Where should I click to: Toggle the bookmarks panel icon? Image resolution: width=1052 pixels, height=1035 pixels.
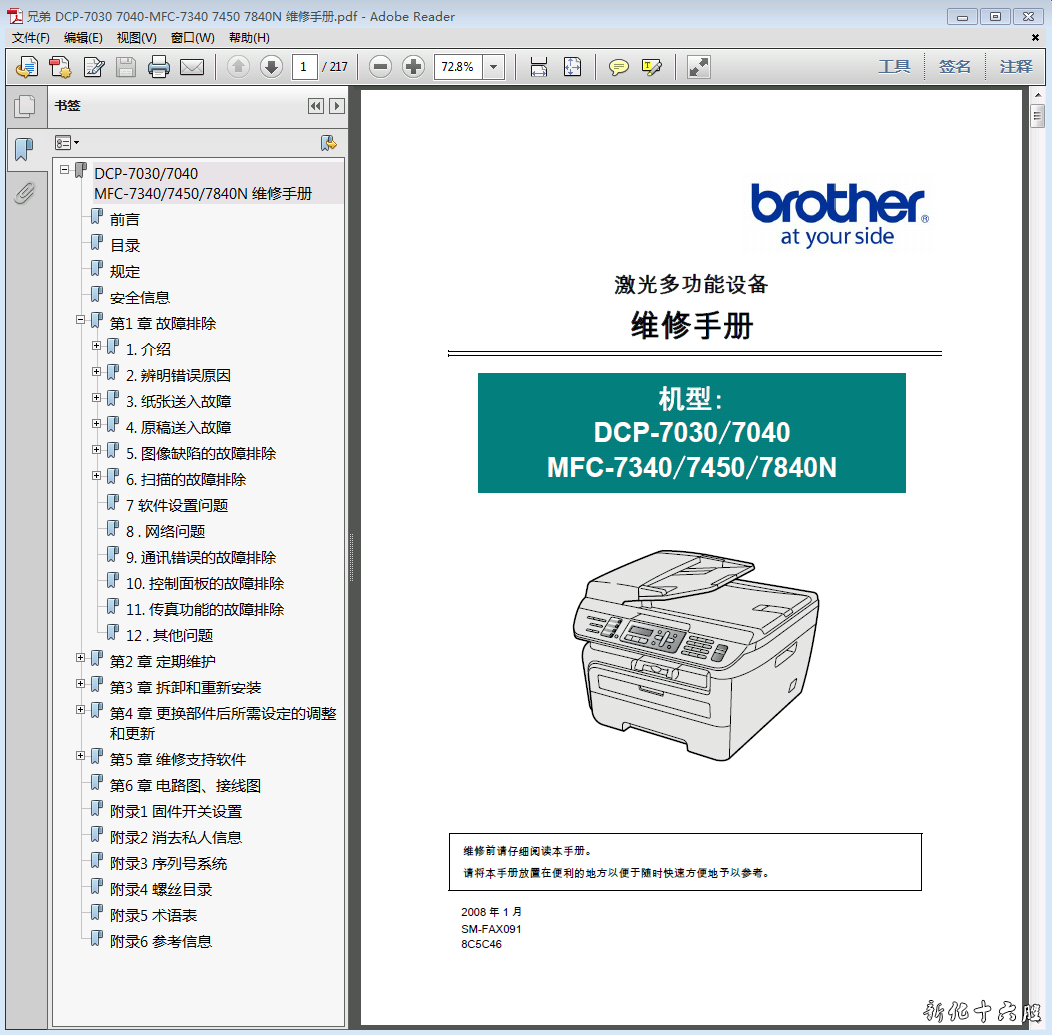(x=24, y=150)
